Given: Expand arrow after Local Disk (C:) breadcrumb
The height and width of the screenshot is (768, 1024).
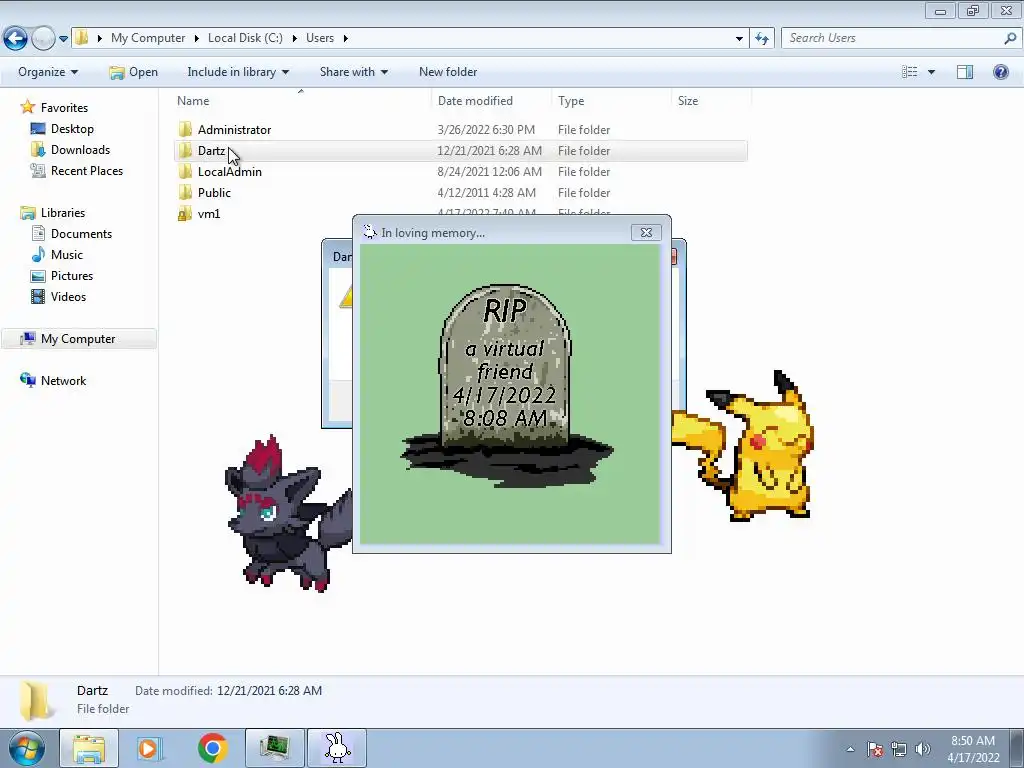Looking at the screenshot, I should tap(295, 38).
